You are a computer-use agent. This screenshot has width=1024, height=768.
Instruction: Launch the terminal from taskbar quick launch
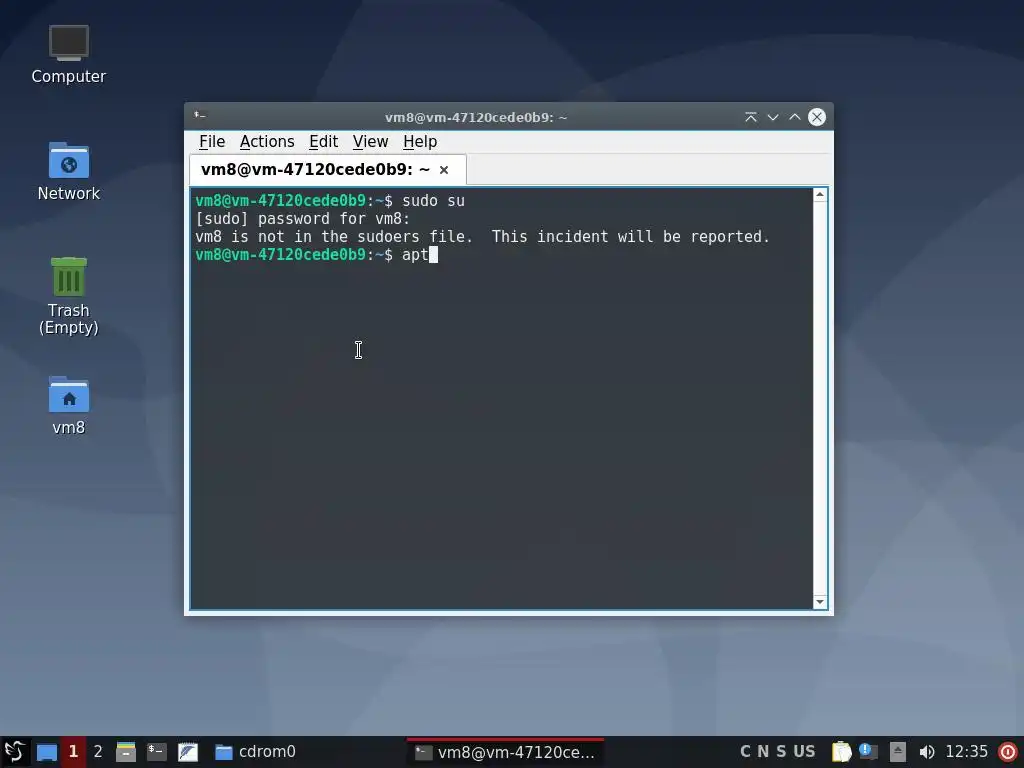157,752
